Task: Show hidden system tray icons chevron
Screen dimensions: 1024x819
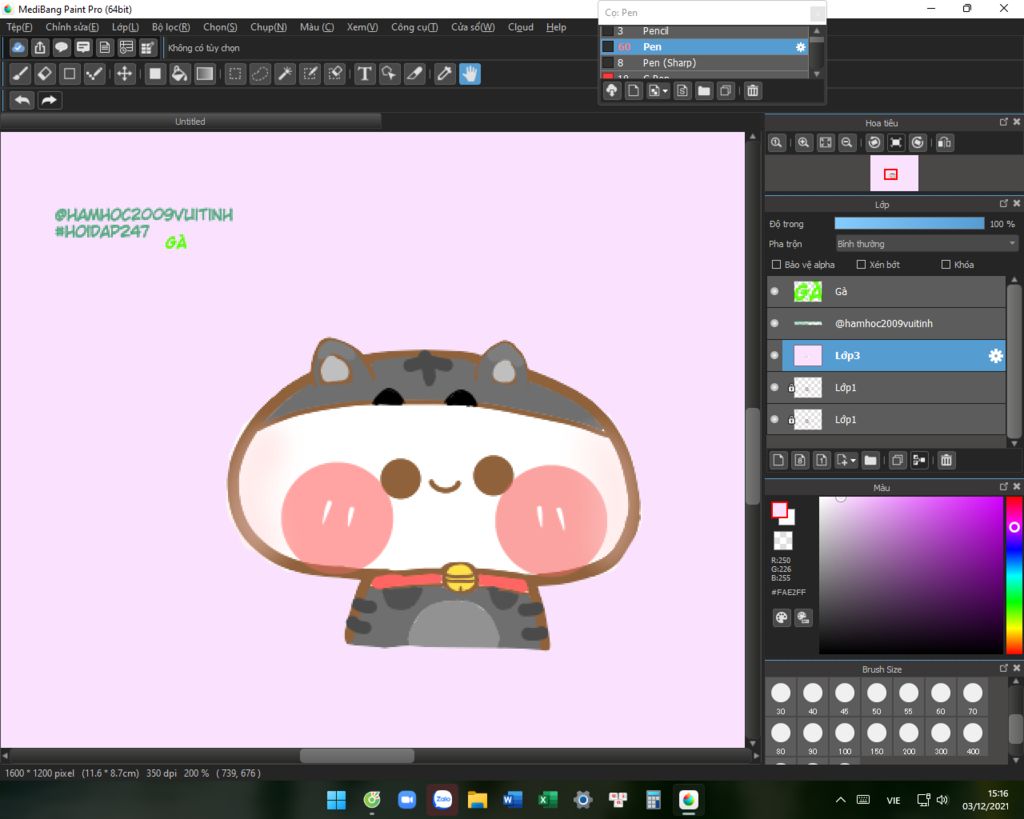Action: coord(840,800)
